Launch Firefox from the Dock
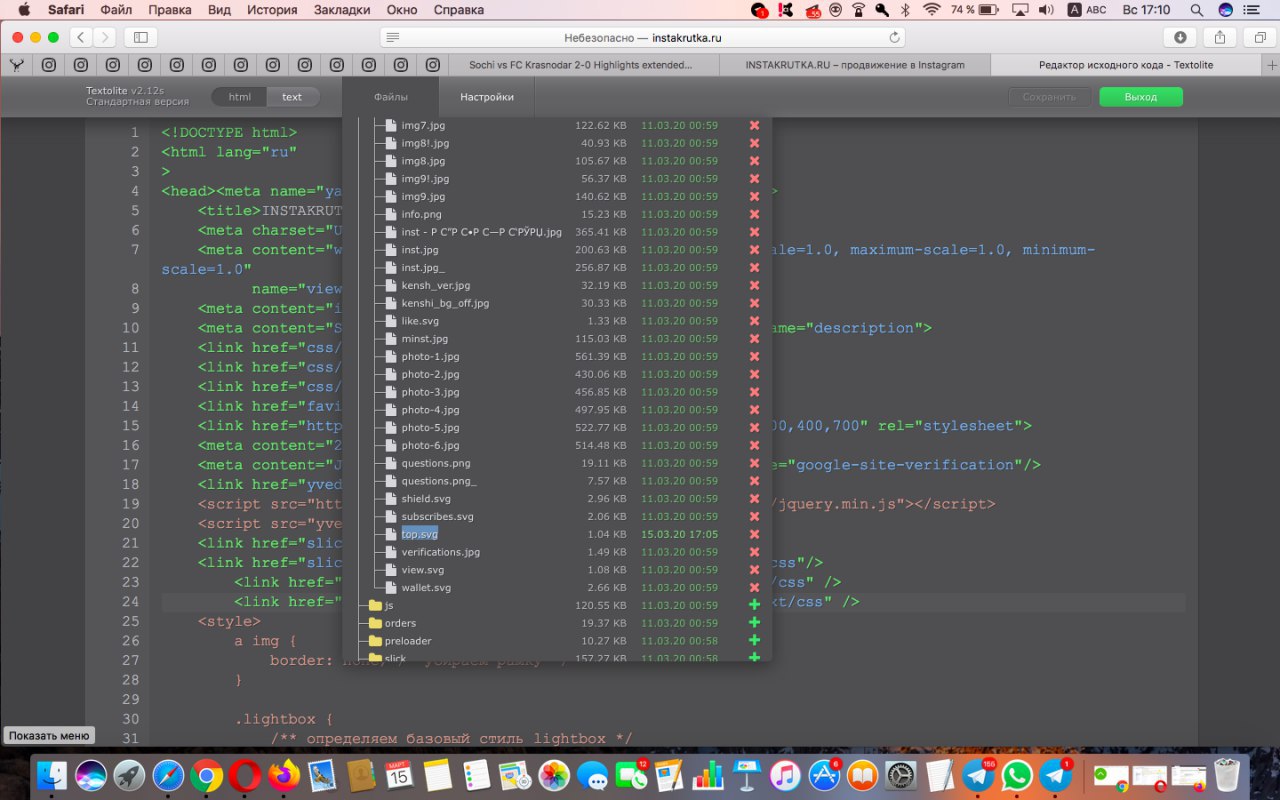The height and width of the screenshot is (800, 1280). [284, 775]
